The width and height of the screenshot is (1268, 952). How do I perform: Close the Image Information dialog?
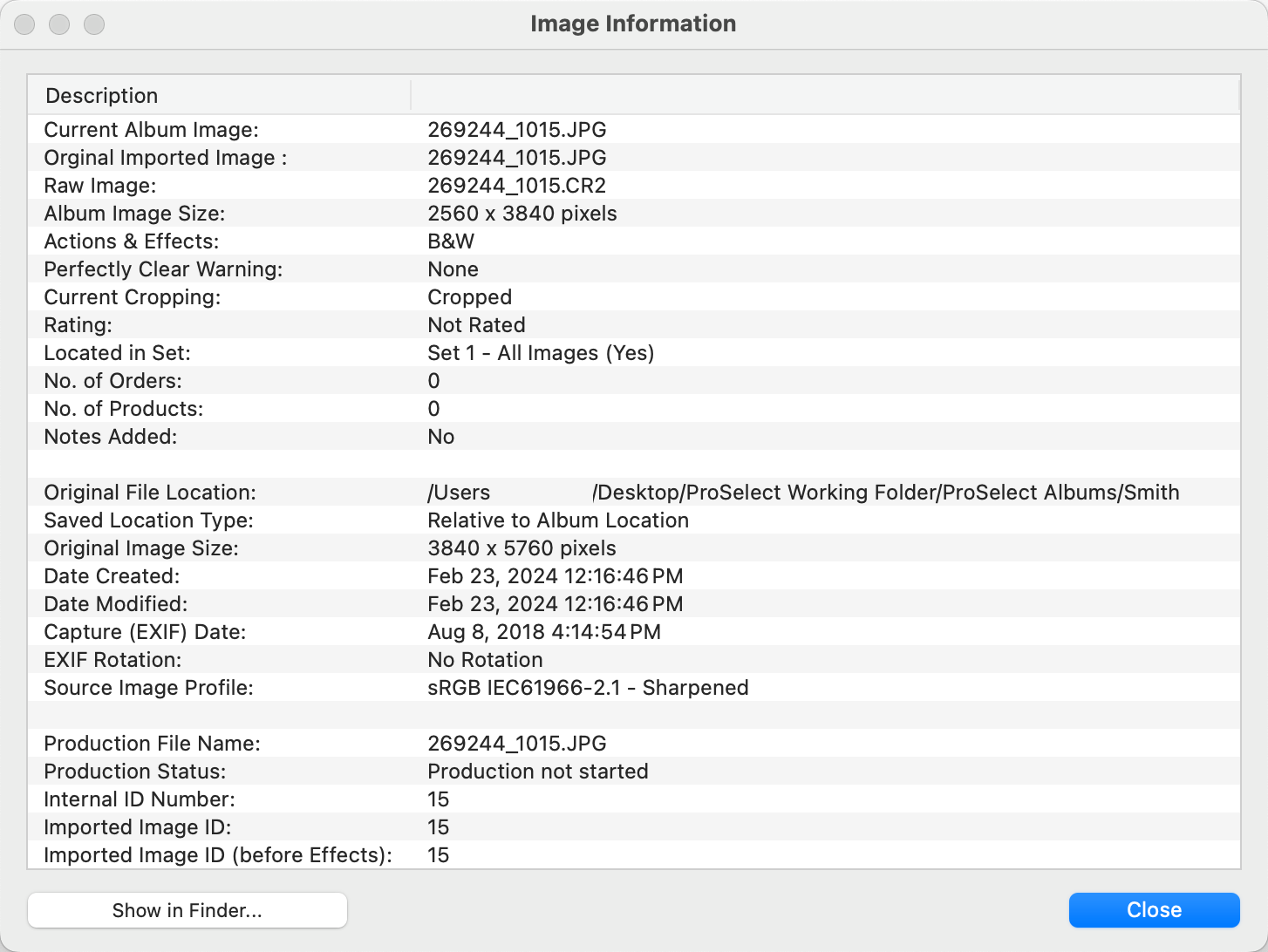pyautogui.click(x=1153, y=910)
